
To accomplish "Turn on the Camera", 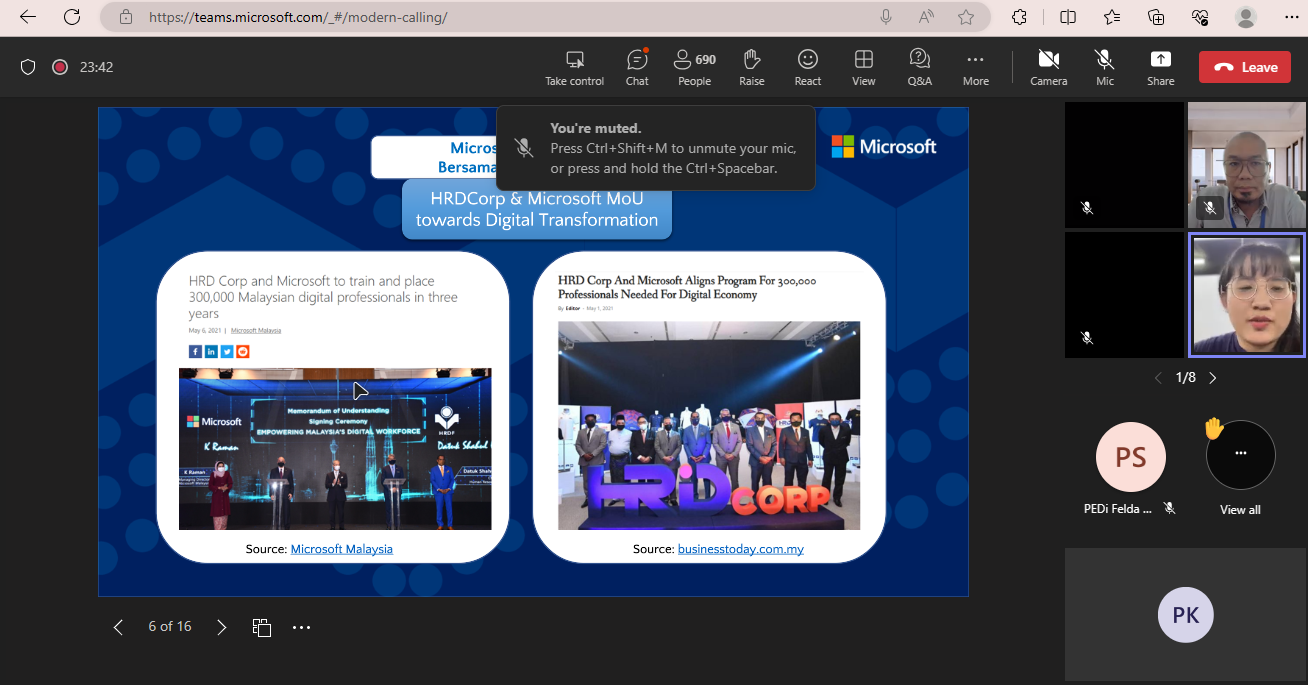I will click(1048, 67).
